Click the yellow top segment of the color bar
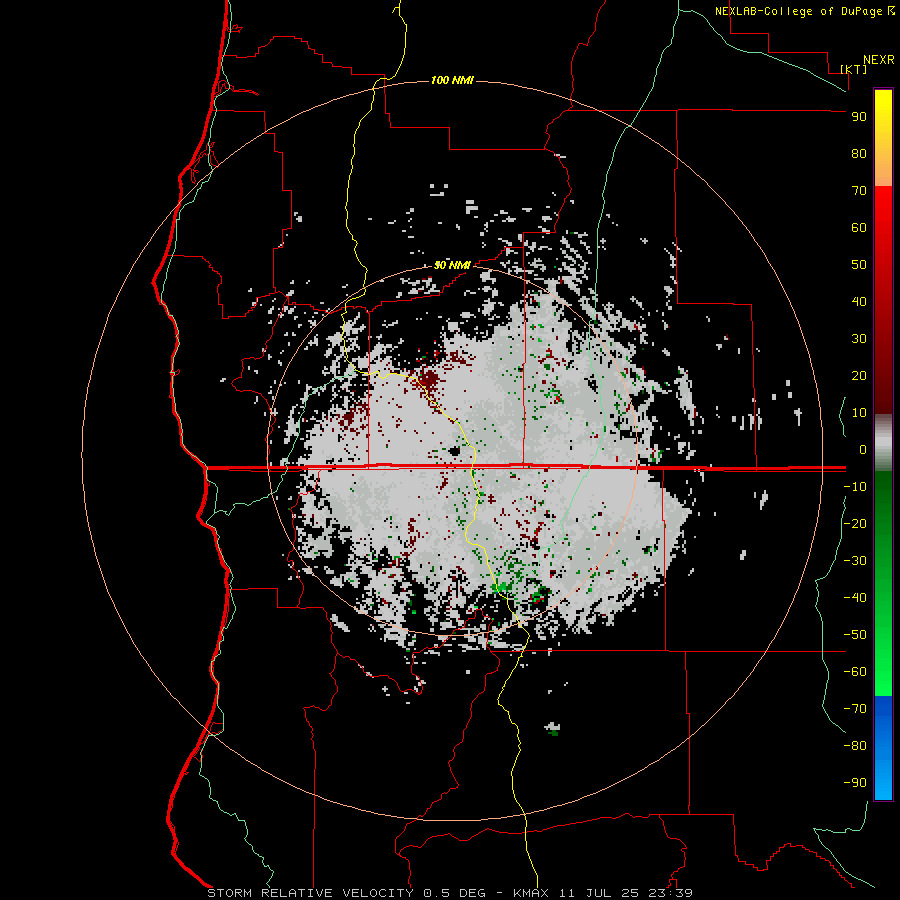The width and height of the screenshot is (900, 900). click(x=883, y=137)
